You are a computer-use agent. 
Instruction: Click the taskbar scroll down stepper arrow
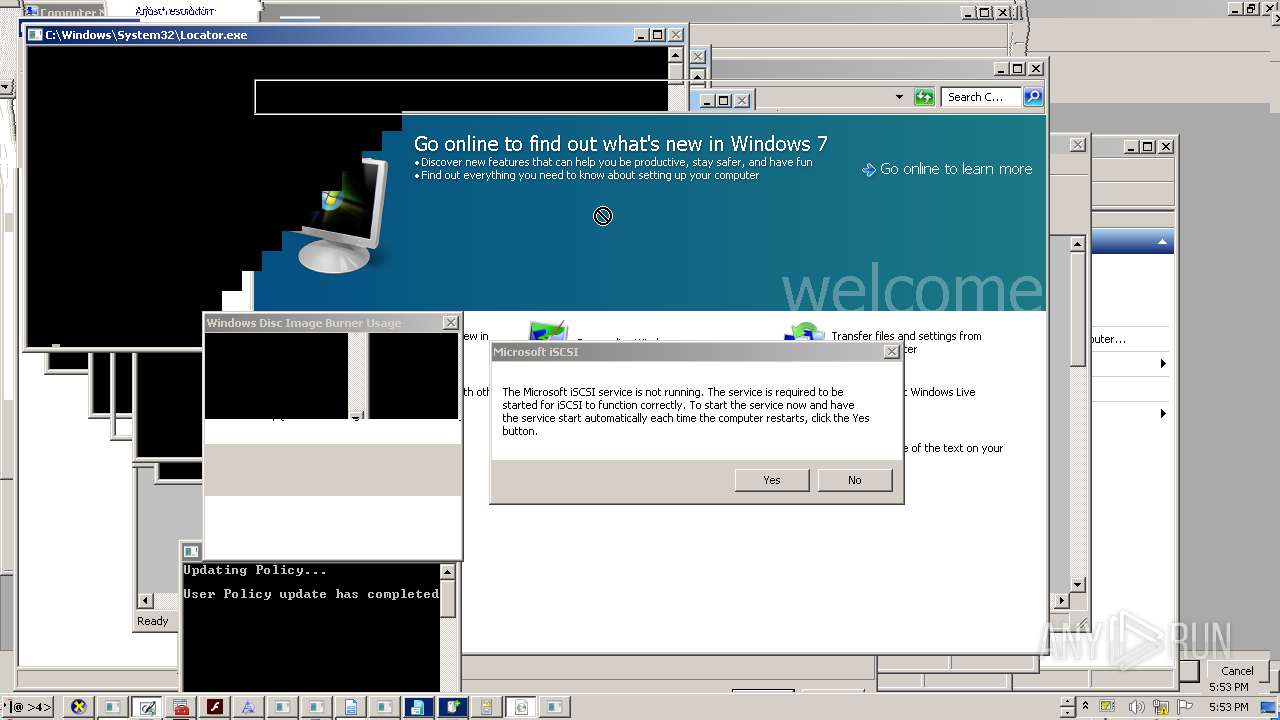[1067, 712]
